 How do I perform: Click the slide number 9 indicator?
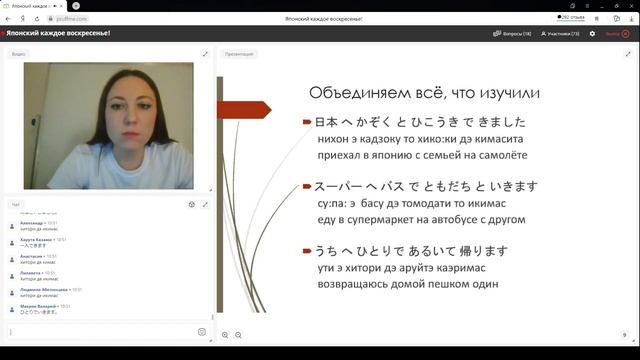click(624, 335)
